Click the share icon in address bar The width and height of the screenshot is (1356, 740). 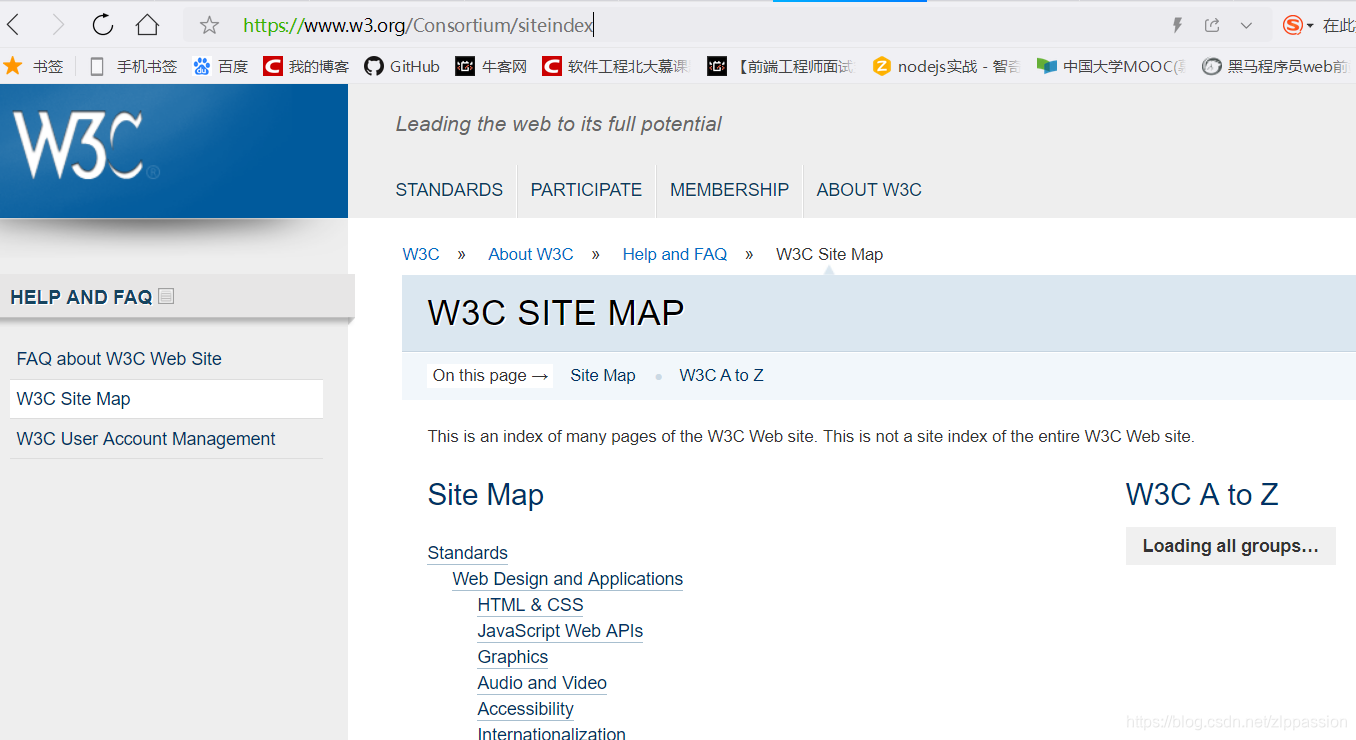1212,25
